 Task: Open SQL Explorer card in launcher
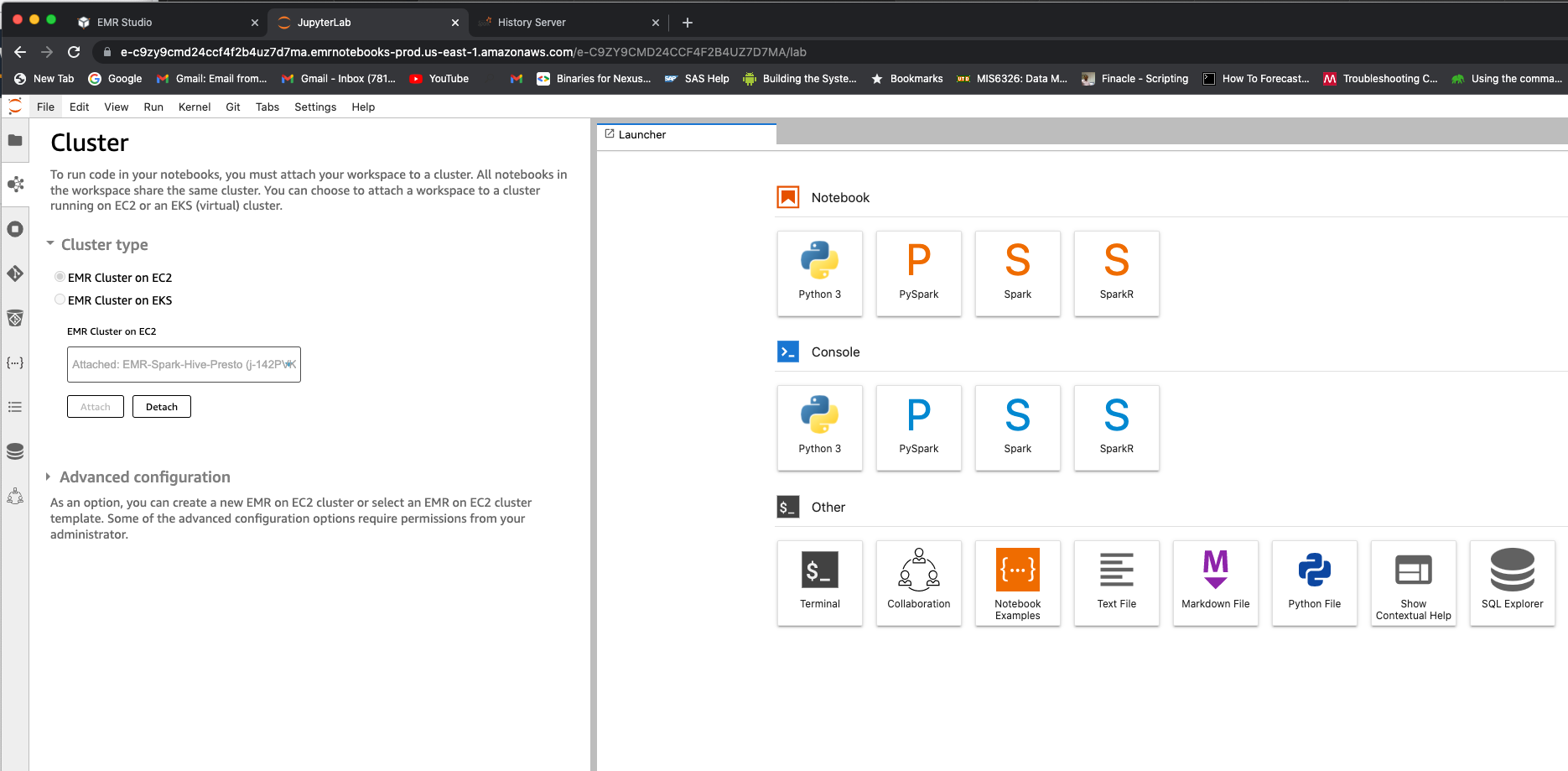tap(1513, 583)
